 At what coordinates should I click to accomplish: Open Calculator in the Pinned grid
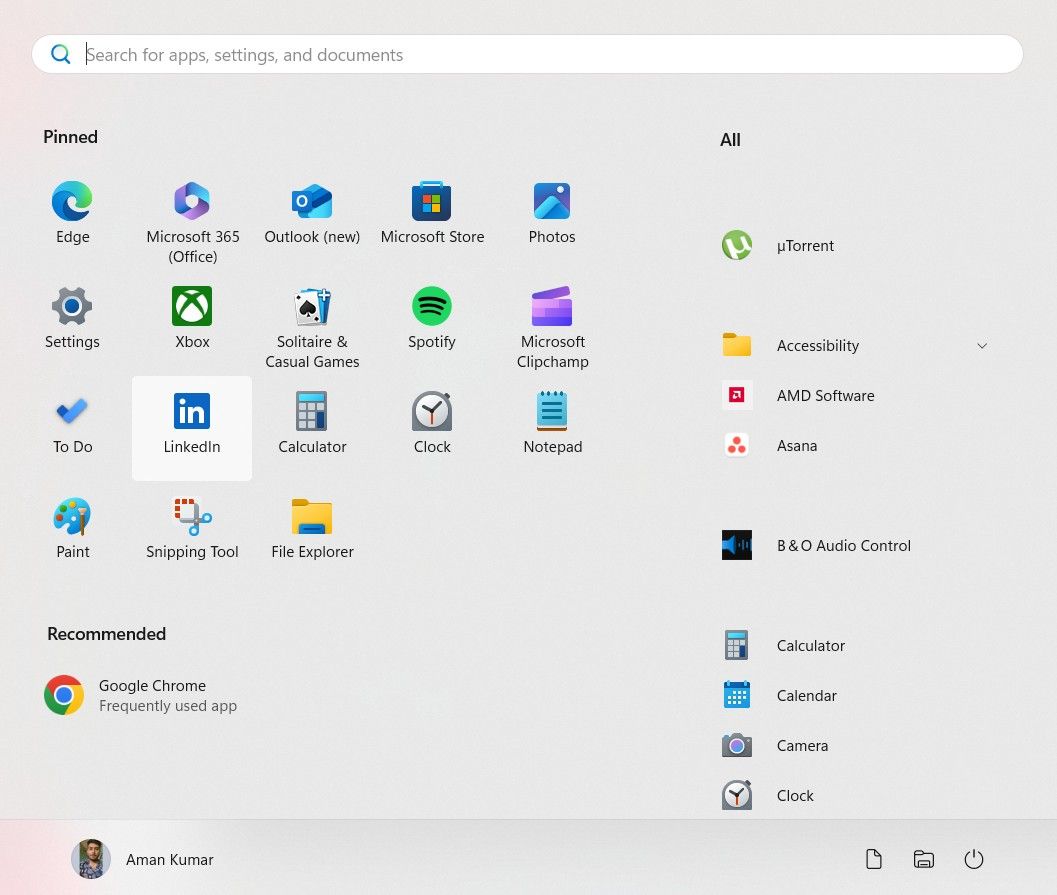(x=312, y=424)
